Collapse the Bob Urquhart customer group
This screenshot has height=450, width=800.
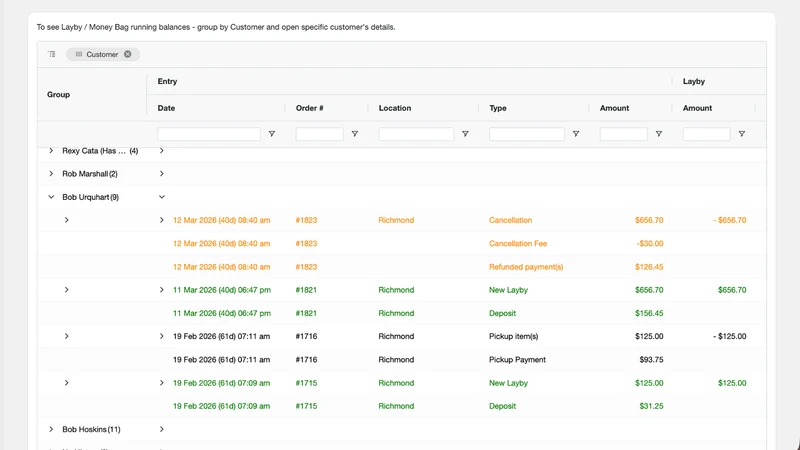[51, 197]
